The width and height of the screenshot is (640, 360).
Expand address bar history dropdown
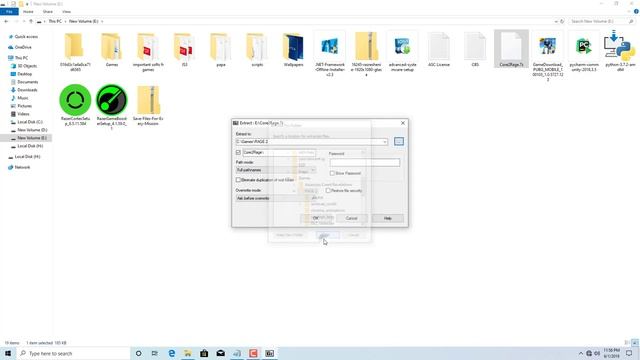point(556,21)
